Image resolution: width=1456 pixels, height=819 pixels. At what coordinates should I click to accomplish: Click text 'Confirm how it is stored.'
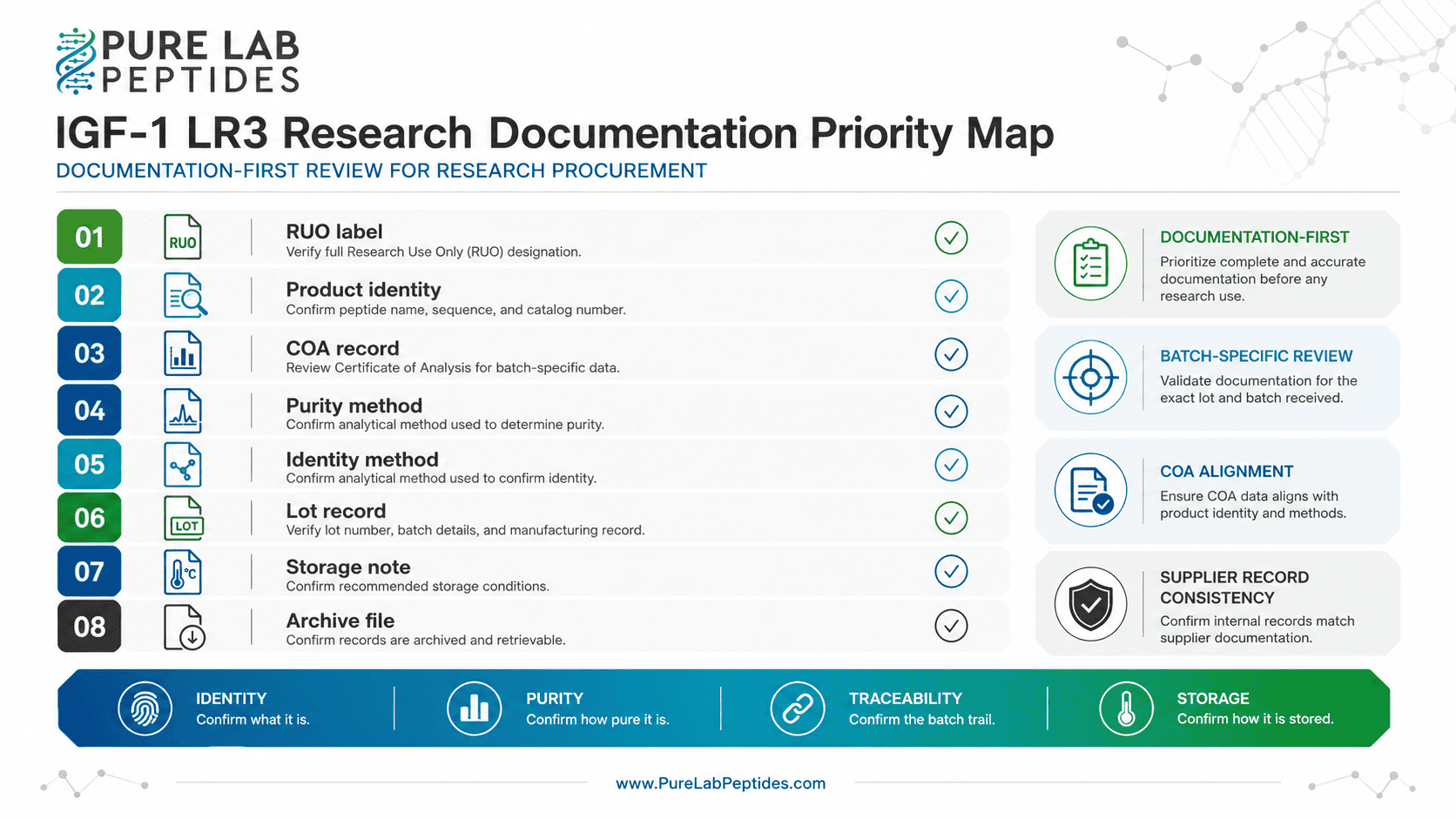click(1256, 719)
